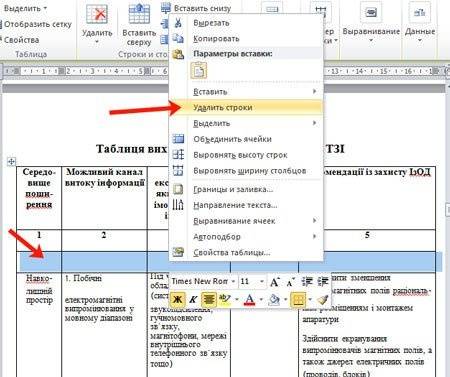Open the shading color dropdown arrow

click(x=286, y=299)
